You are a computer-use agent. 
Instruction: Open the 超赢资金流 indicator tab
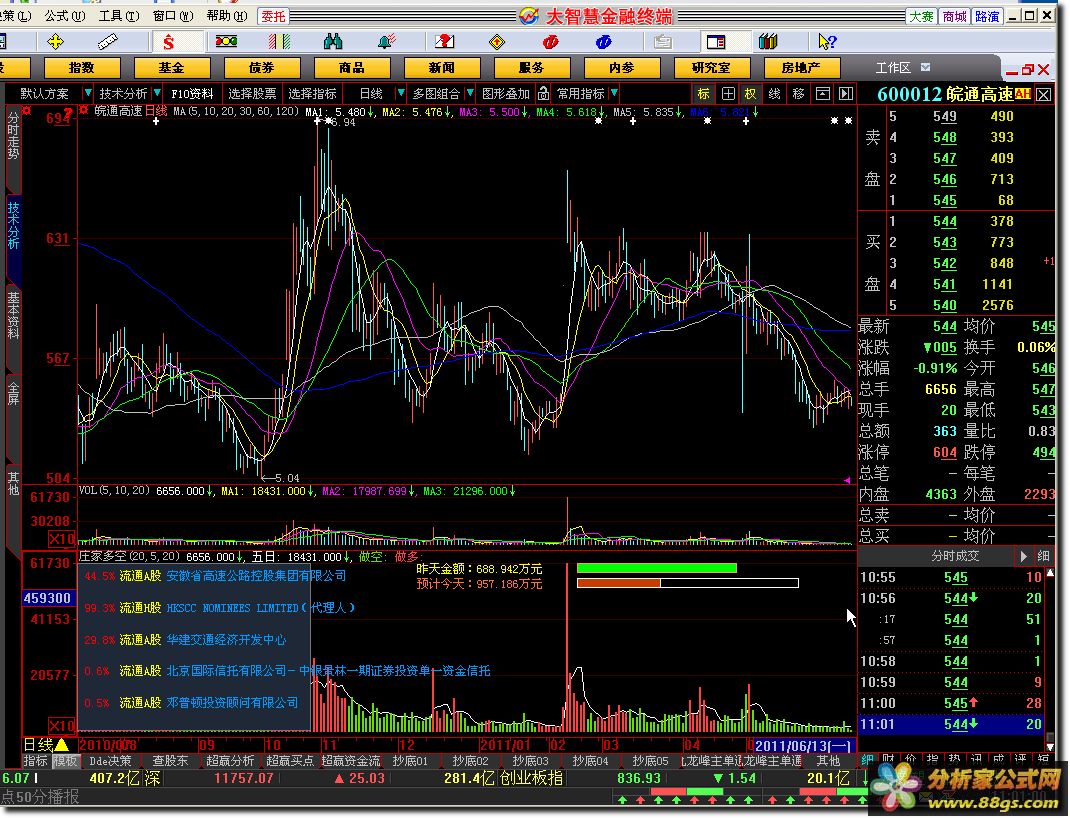[351, 761]
